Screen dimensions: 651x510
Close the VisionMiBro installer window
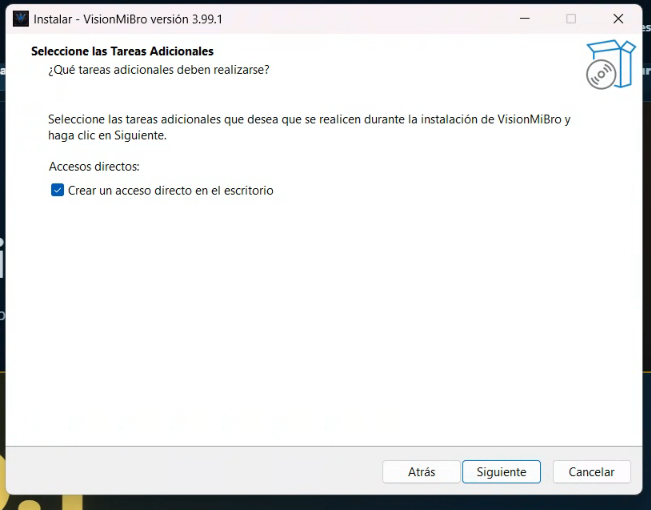pos(618,19)
